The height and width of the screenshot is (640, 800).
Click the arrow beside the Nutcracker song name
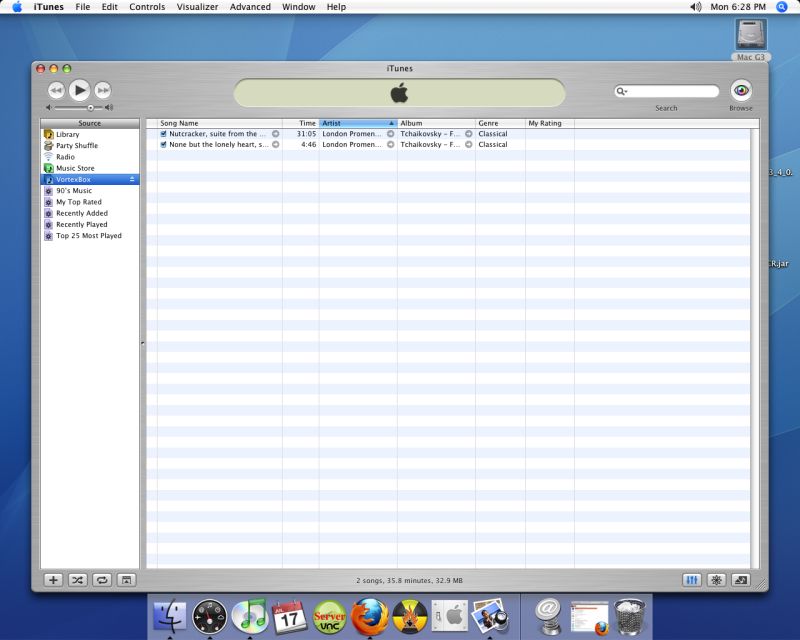276,134
